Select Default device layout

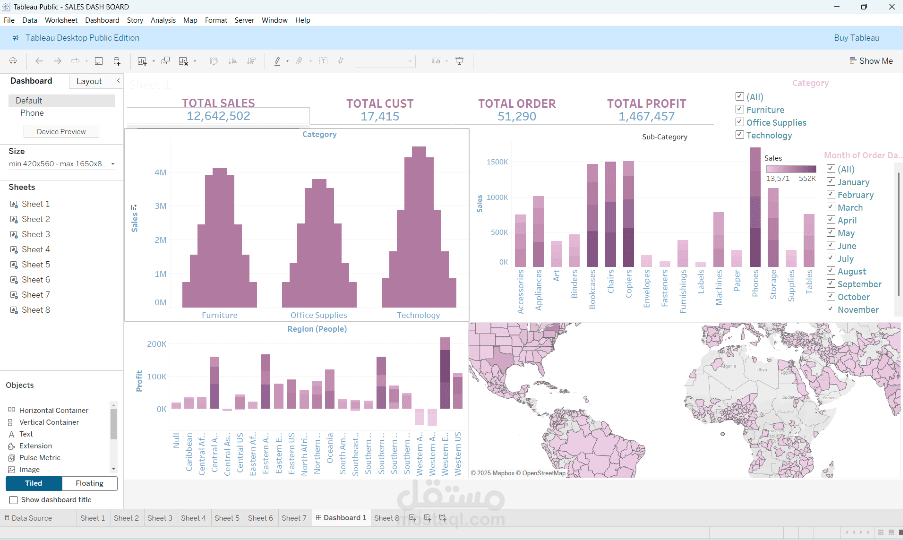(62, 100)
